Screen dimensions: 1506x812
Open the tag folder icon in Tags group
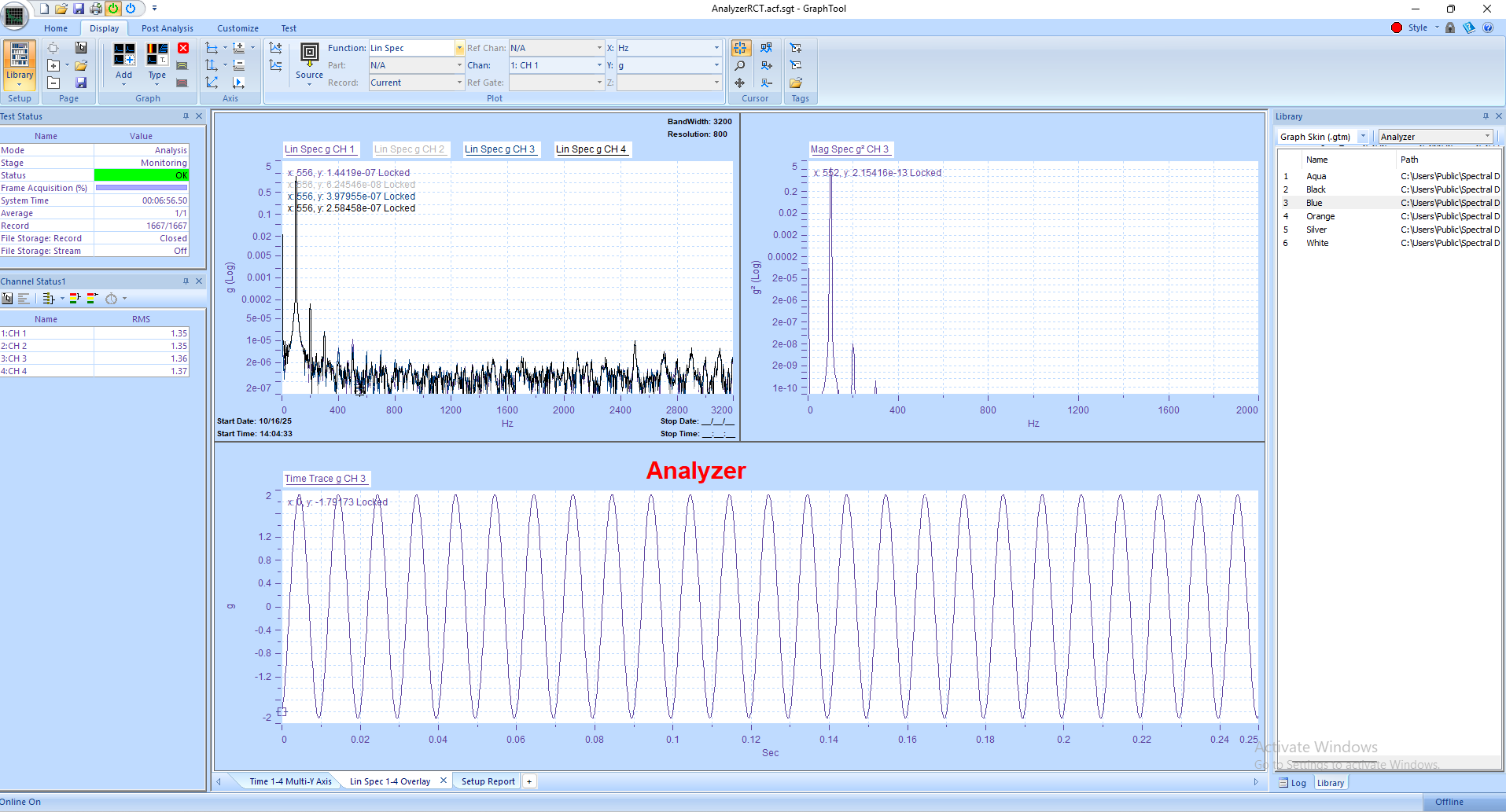[795, 83]
